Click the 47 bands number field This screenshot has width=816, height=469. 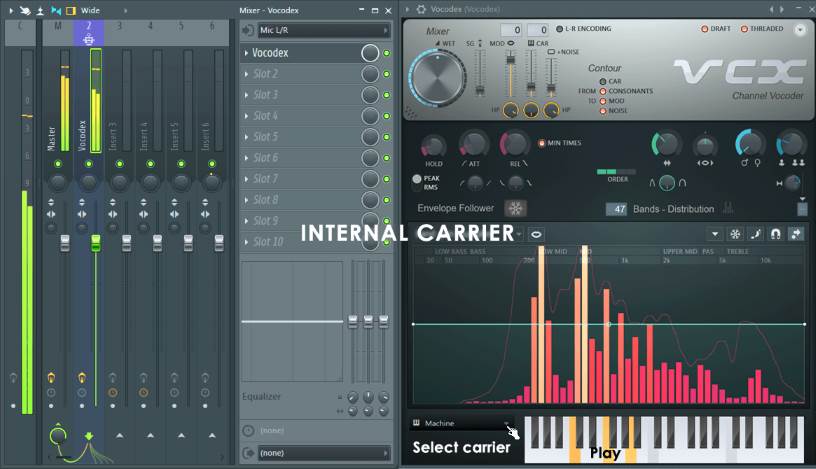click(x=616, y=209)
